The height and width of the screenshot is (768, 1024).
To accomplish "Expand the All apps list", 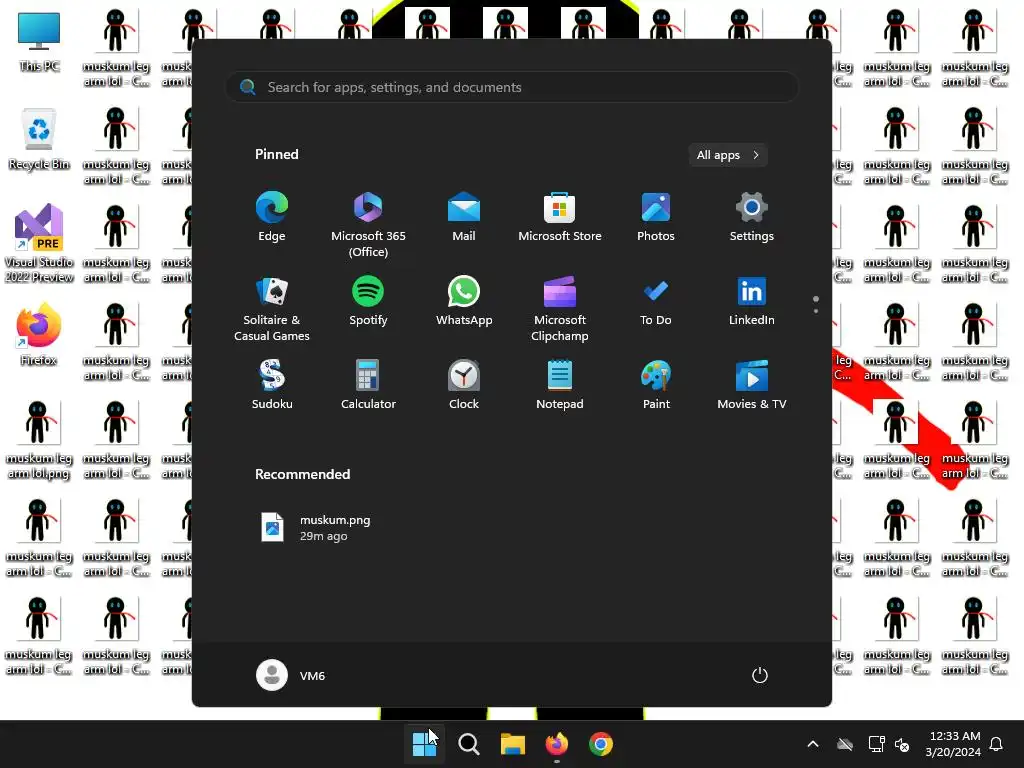I will [728, 155].
